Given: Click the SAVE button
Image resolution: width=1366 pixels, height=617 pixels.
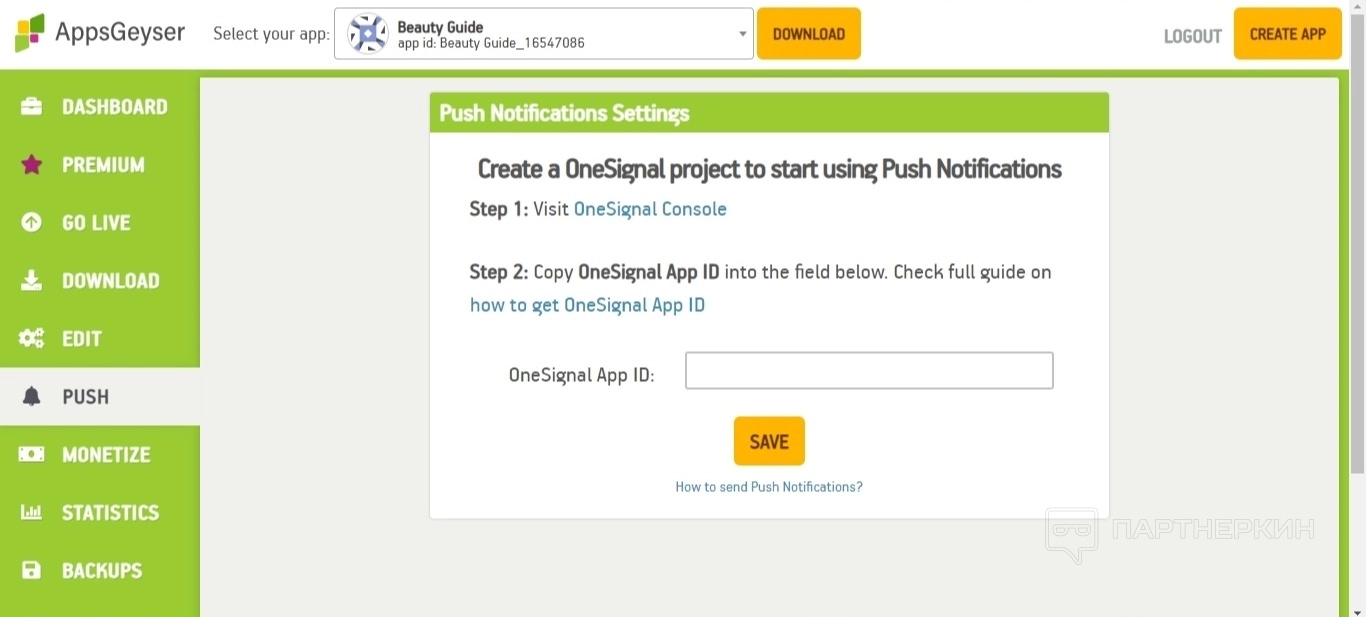Looking at the screenshot, I should 769,441.
